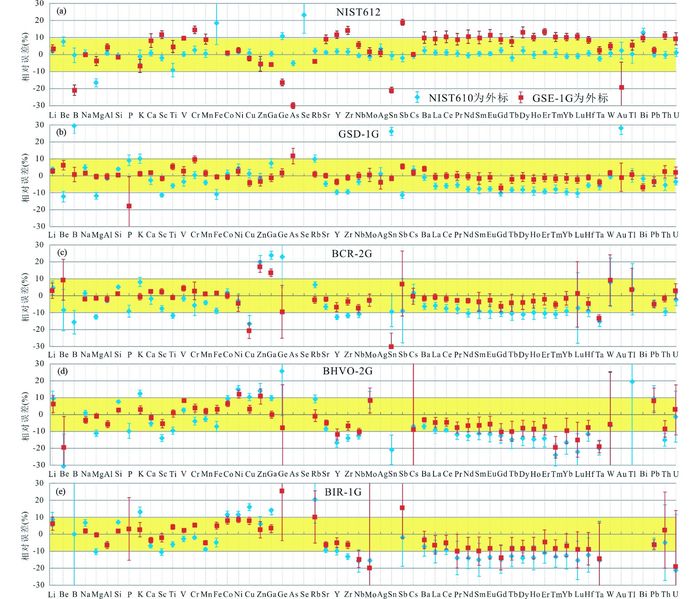
Task: Click the (b) panel label
Action: [x=63, y=132]
